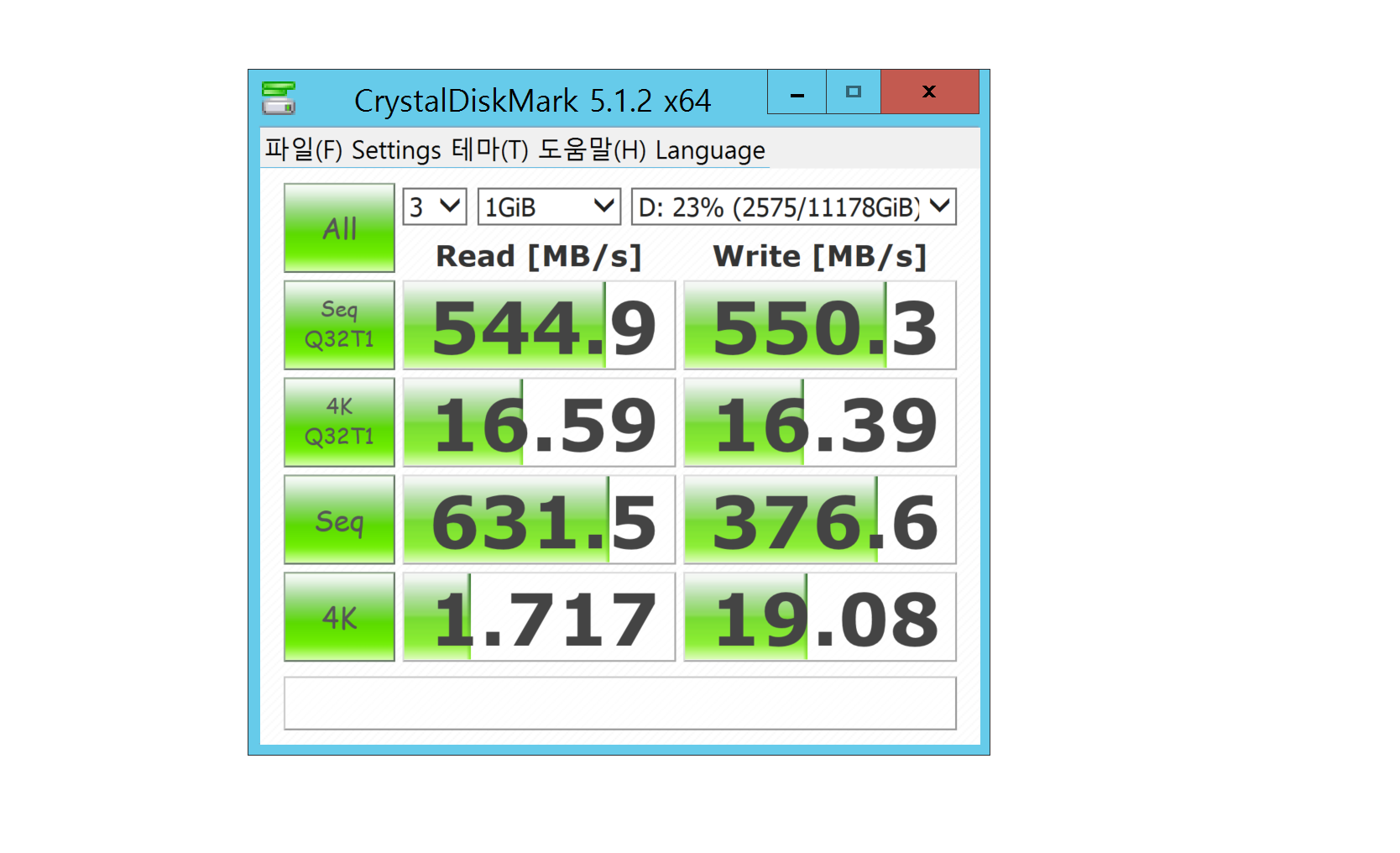Viewport: 1400px width, 853px height.
Task: Start the plain 4K test
Action: click(x=339, y=617)
